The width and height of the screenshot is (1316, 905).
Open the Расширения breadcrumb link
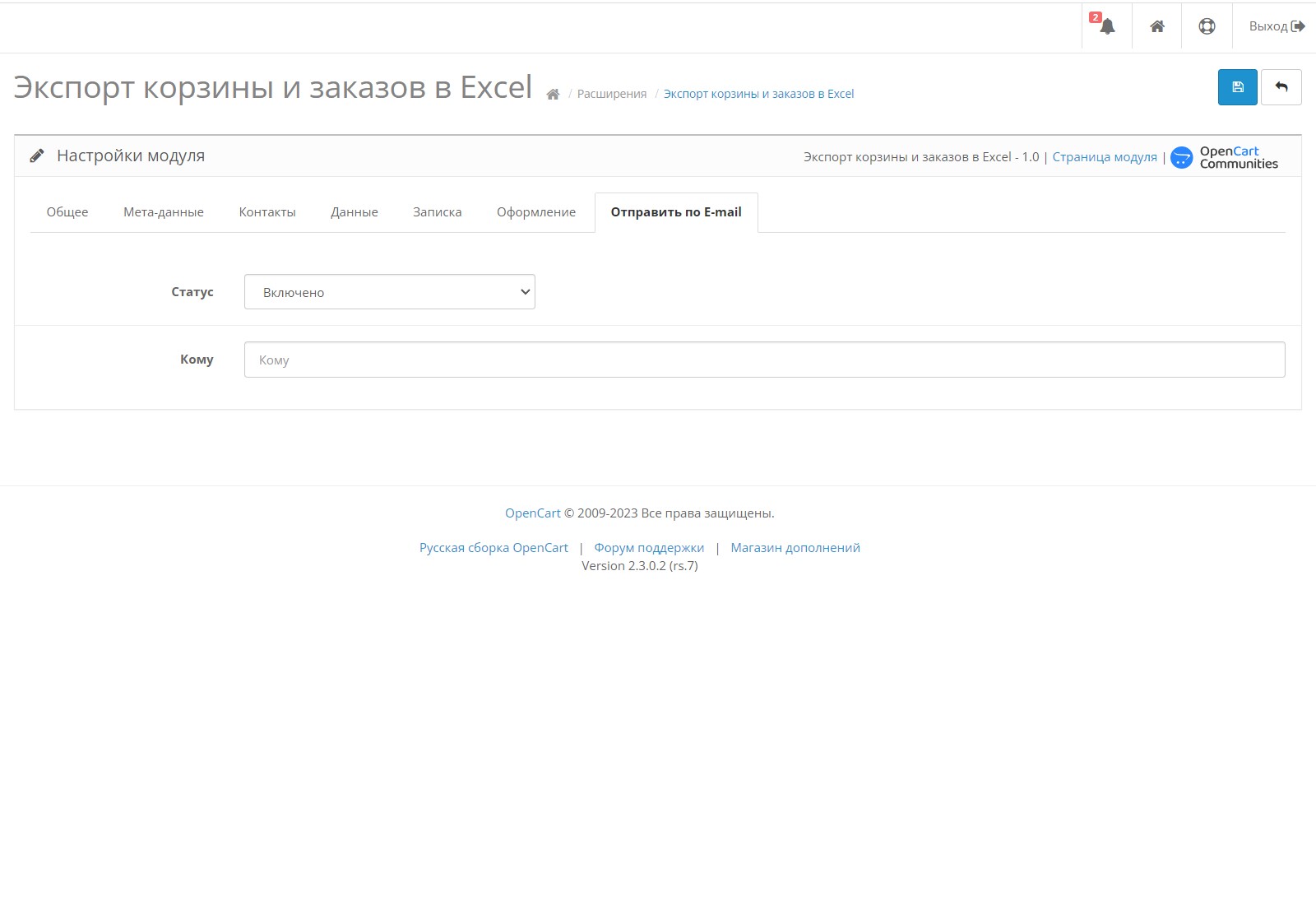pos(612,94)
